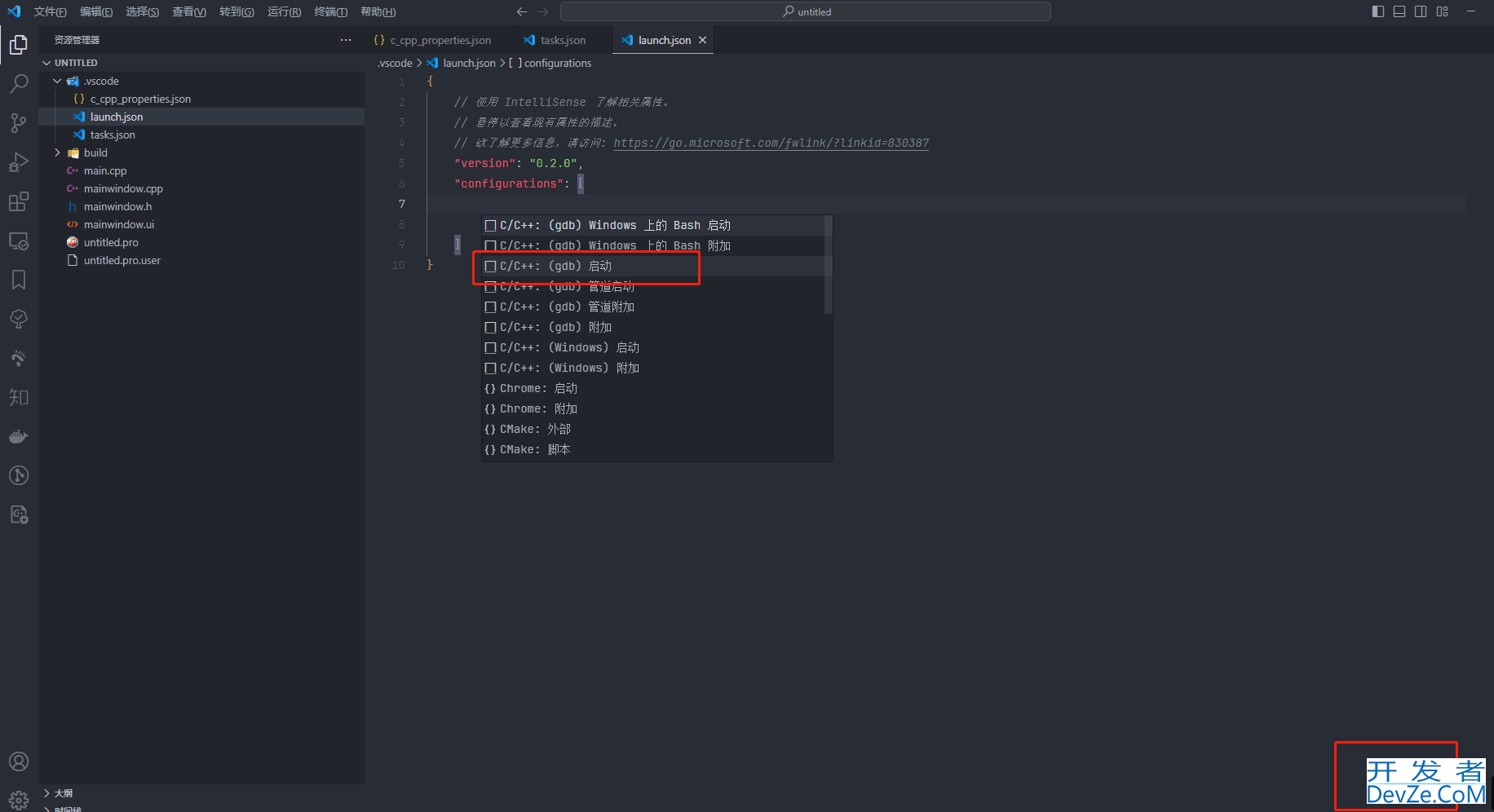Click configurations breadcrumb segment
This screenshot has height=812, width=1494.
[x=558, y=63]
